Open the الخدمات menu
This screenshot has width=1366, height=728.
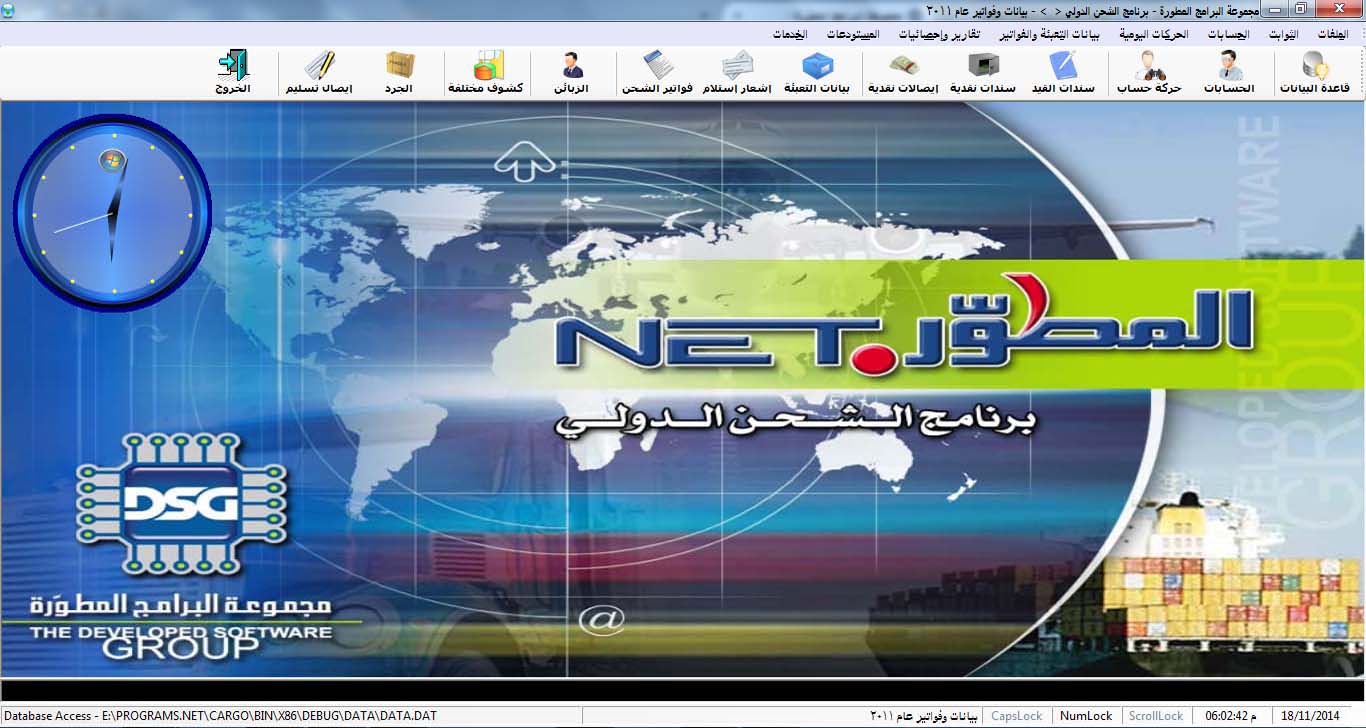pos(790,34)
